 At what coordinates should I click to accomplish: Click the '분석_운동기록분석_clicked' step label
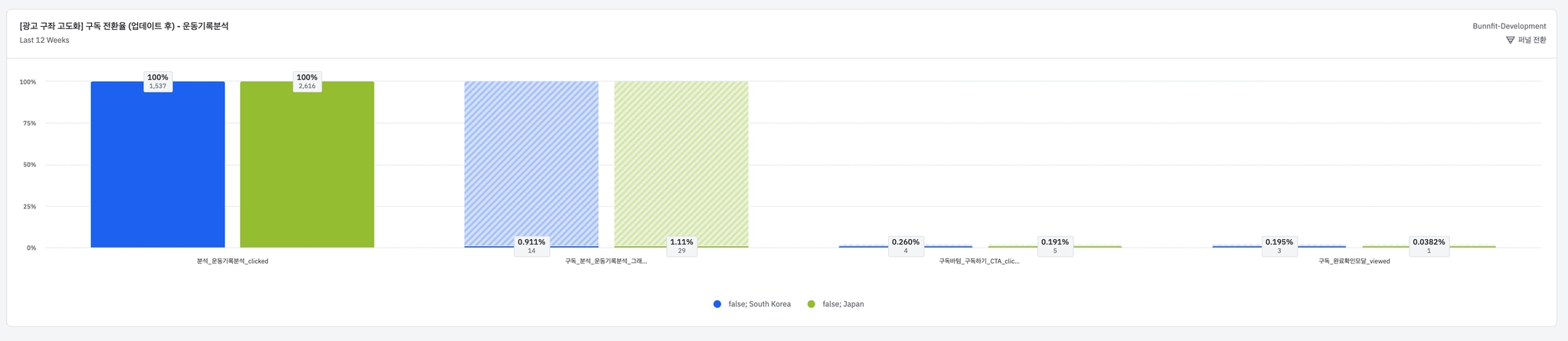(232, 261)
